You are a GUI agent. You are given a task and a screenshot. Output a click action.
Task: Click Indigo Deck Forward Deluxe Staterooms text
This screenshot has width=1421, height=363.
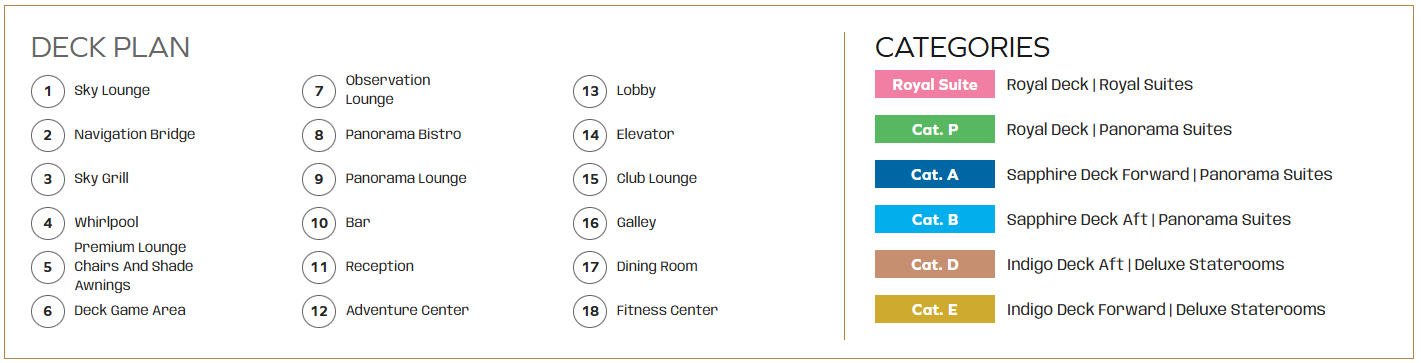tap(1166, 310)
